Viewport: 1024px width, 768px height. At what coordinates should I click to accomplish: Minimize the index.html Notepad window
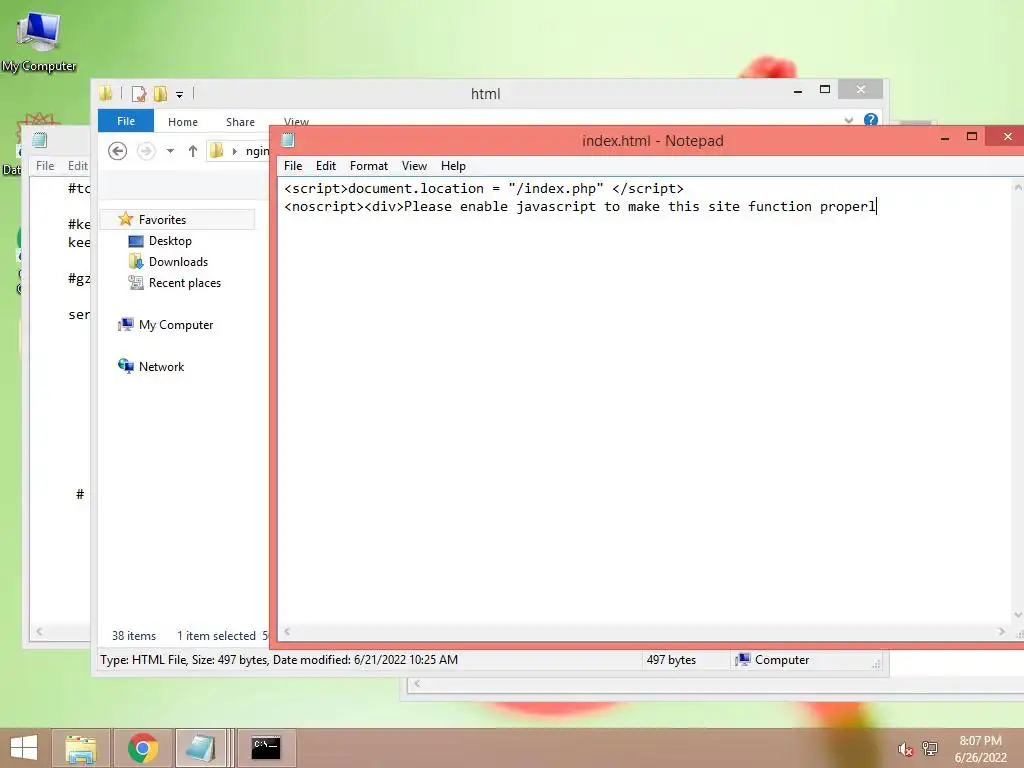coord(944,137)
